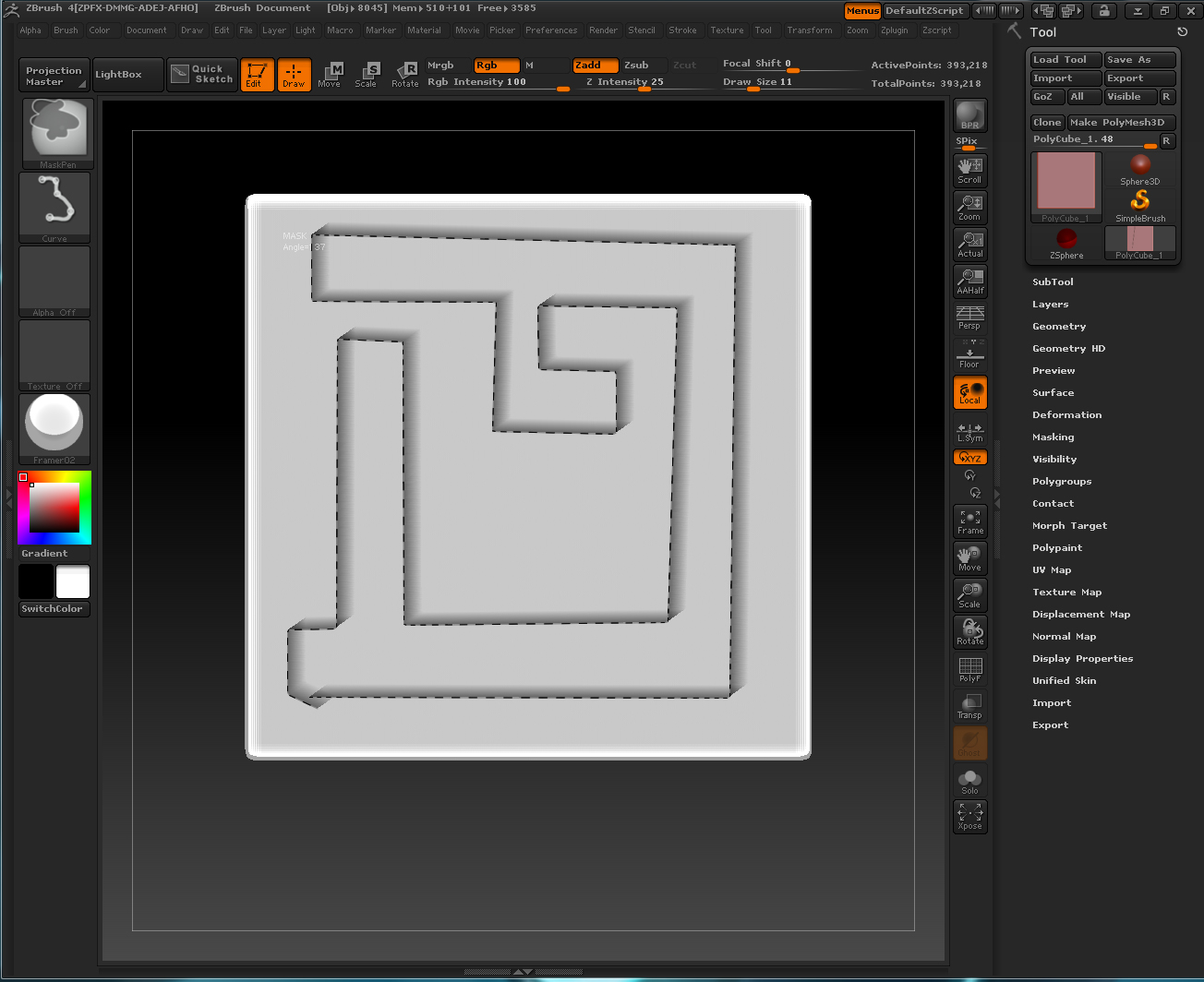Open the Brush menu

click(x=66, y=30)
